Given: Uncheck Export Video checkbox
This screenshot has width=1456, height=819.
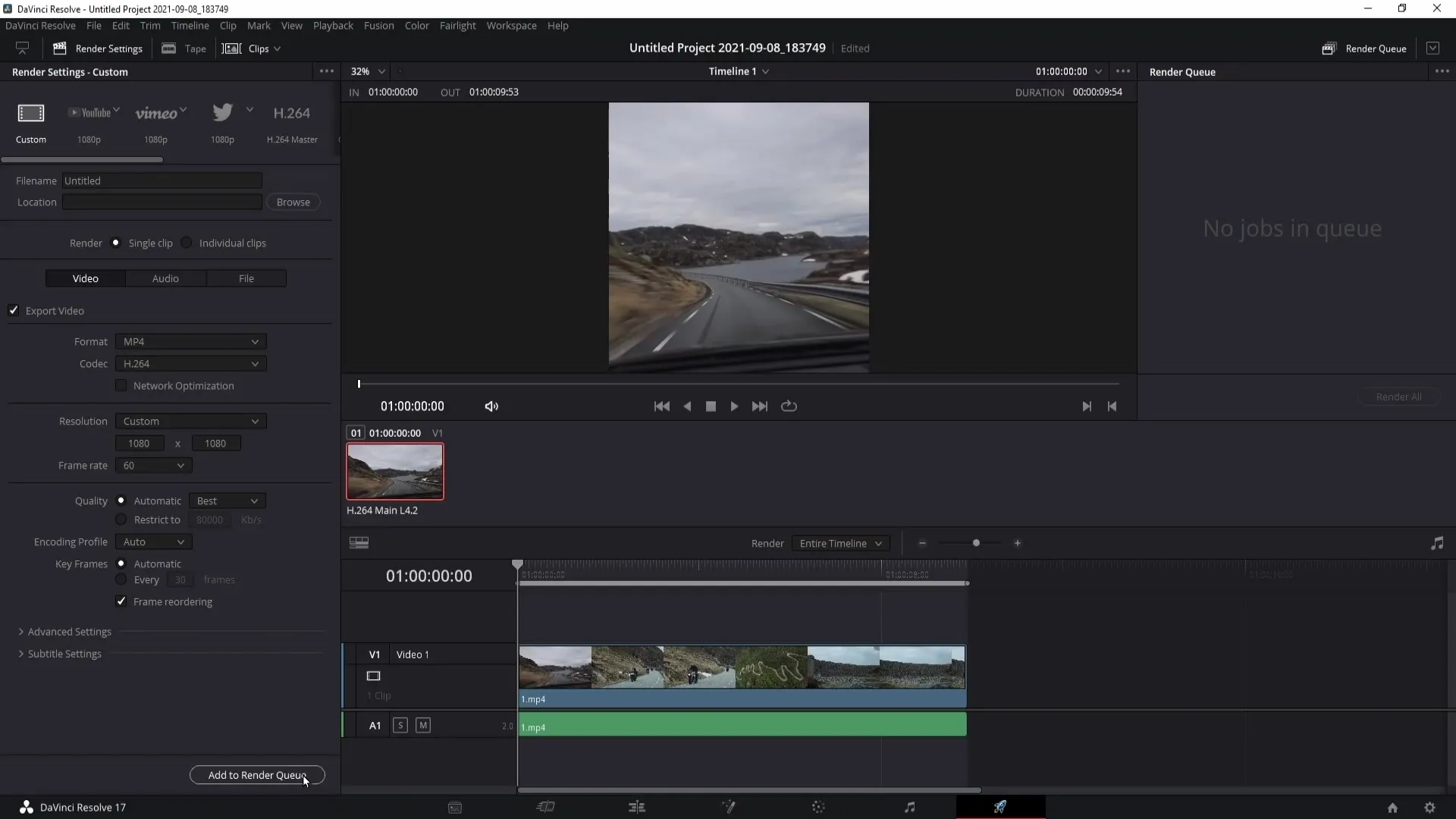Looking at the screenshot, I should tap(14, 310).
